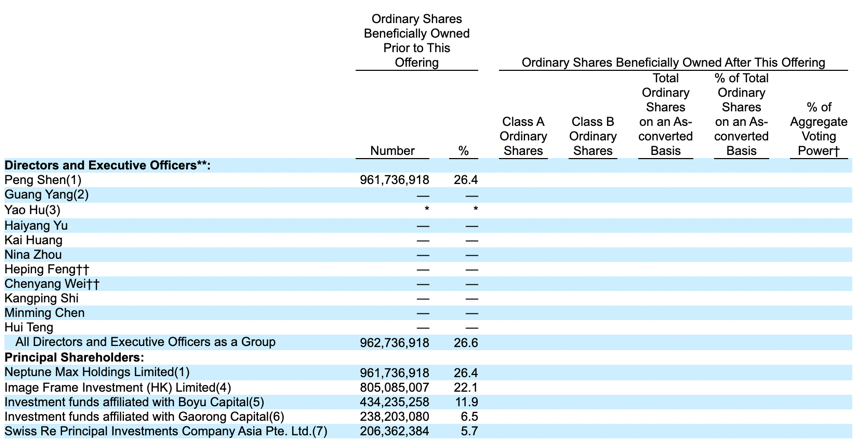
Task: Click the 11.9 percentage value
Action: (467, 402)
